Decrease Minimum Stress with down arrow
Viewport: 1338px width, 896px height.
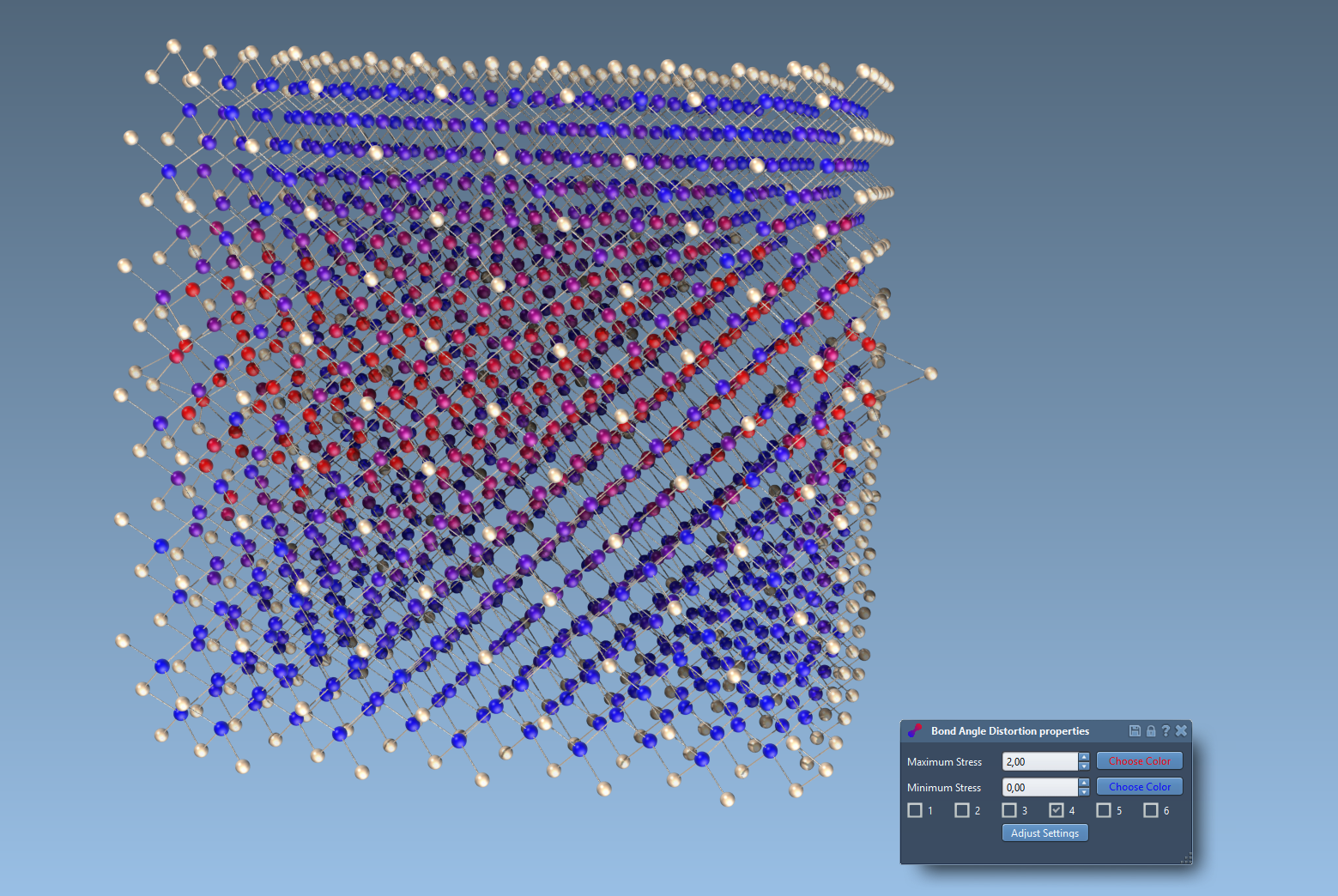(1084, 791)
